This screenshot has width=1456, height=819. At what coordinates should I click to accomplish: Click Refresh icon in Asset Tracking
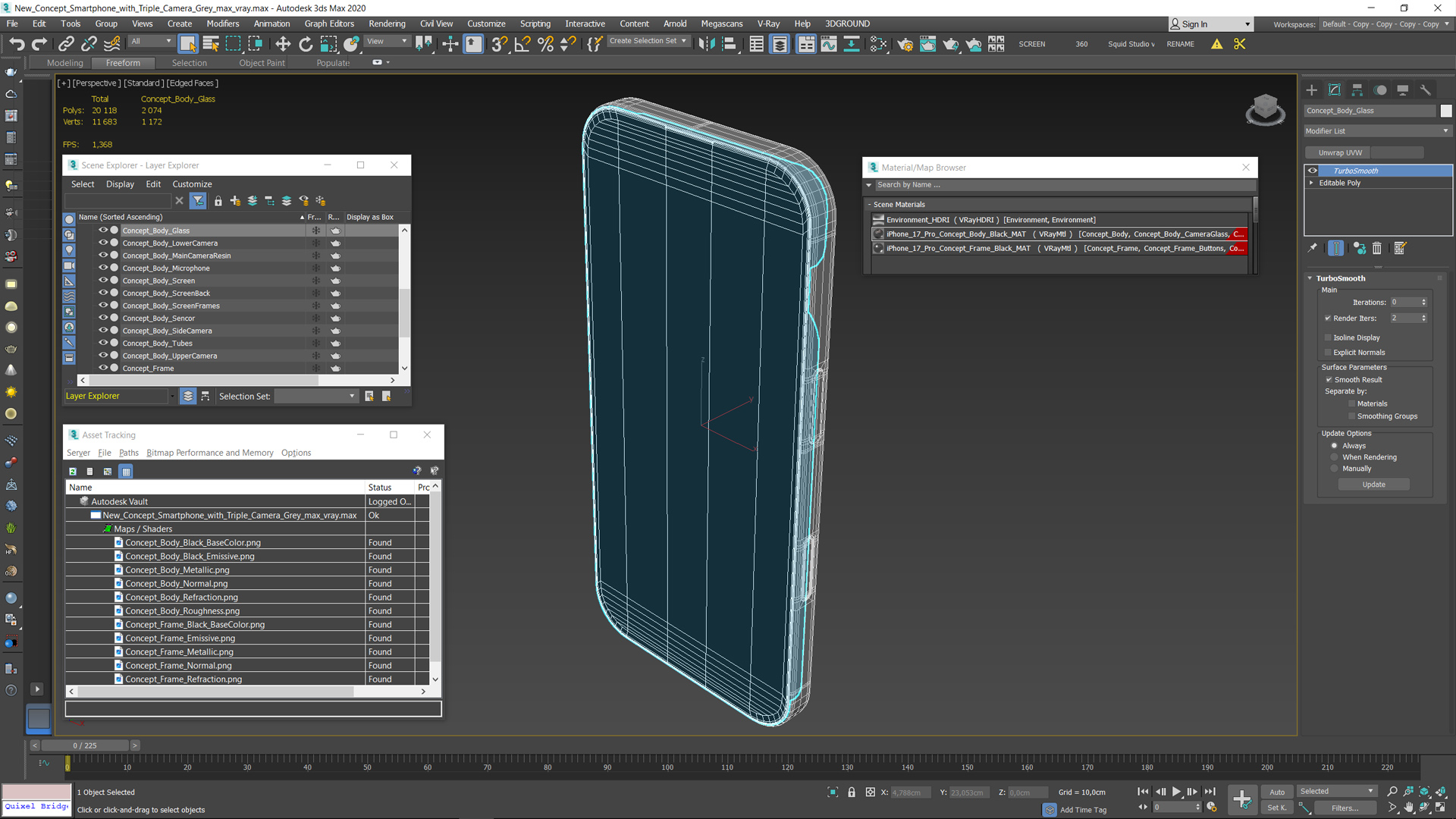click(73, 471)
